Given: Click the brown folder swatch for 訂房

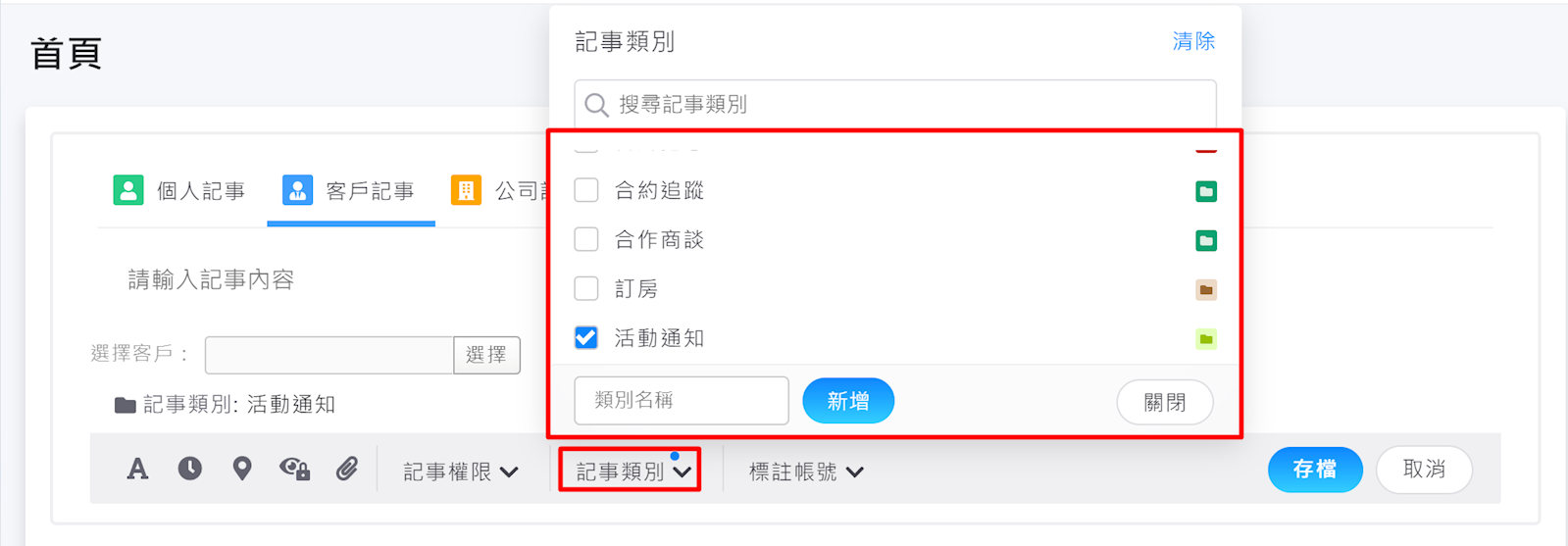Looking at the screenshot, I should tap(1206, 290).
